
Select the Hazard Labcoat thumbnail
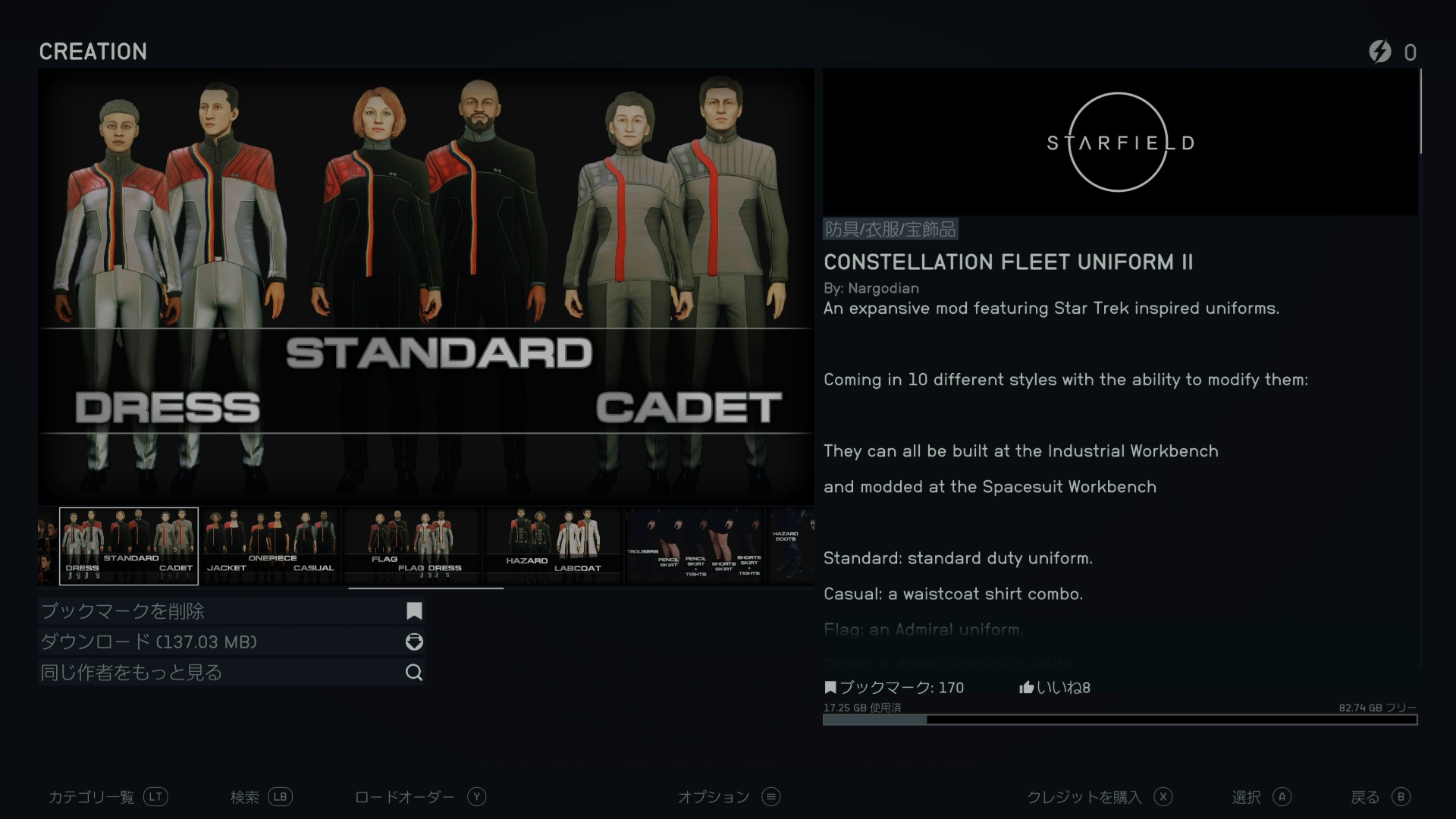click(554, 546)
